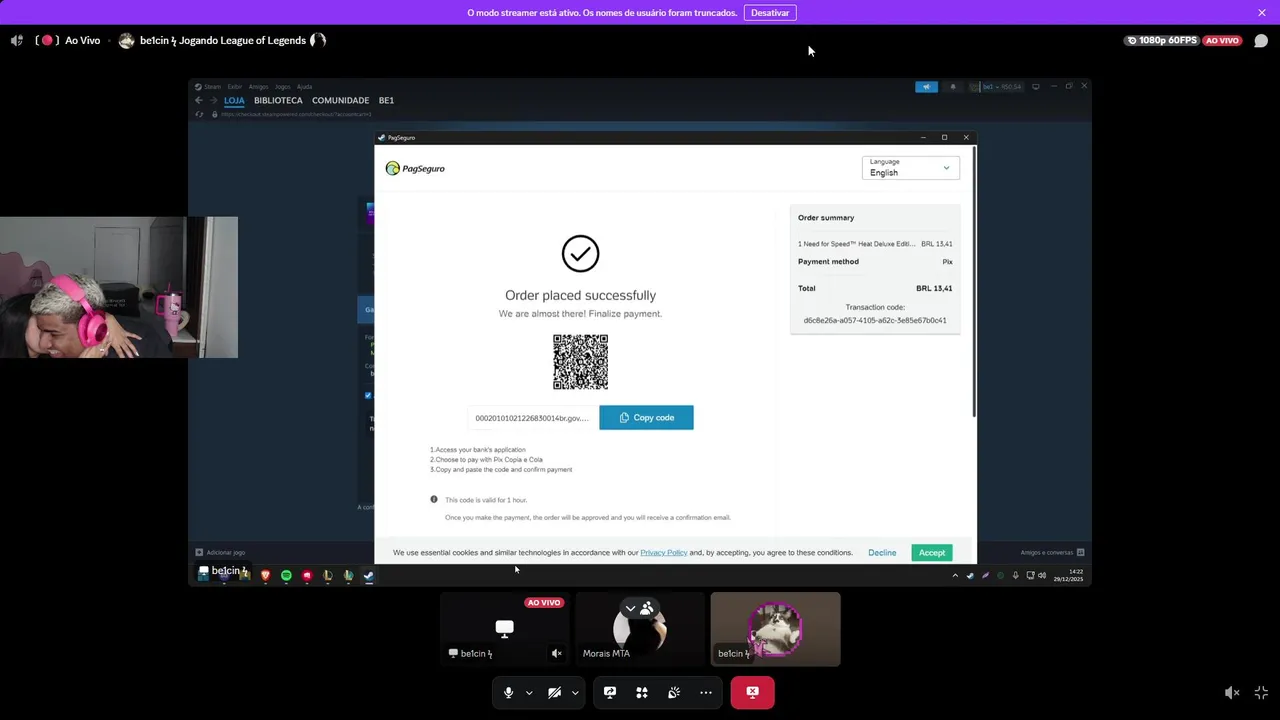Click the PagSeguro logo
The width and height of the screenshot is (1280, 720).
coord(415,168)
